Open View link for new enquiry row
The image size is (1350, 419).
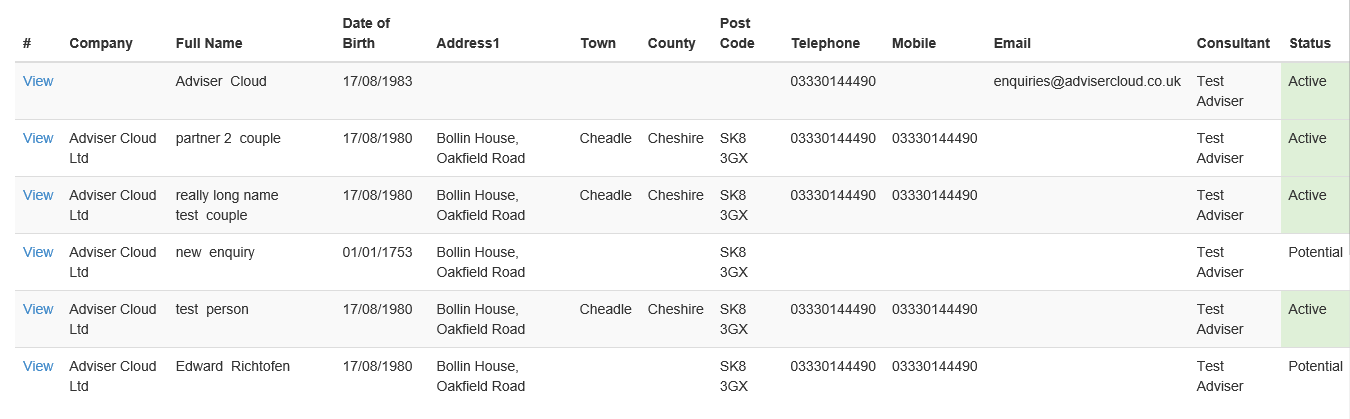pos(38,252)
